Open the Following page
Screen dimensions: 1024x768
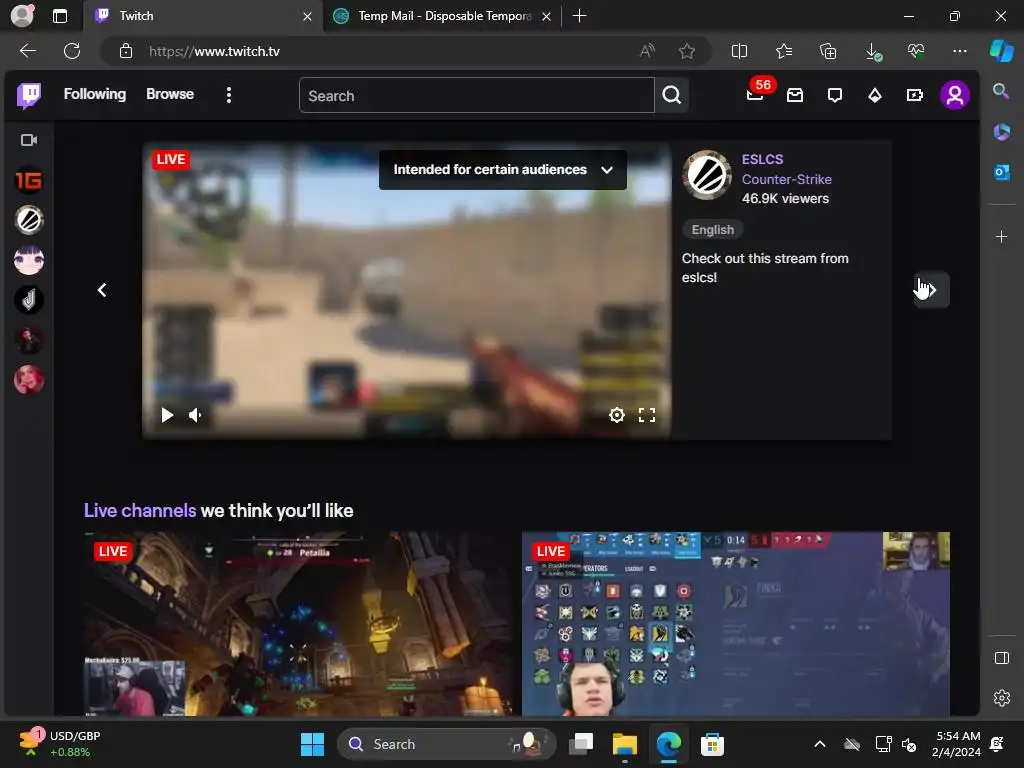tap(95, 94)
